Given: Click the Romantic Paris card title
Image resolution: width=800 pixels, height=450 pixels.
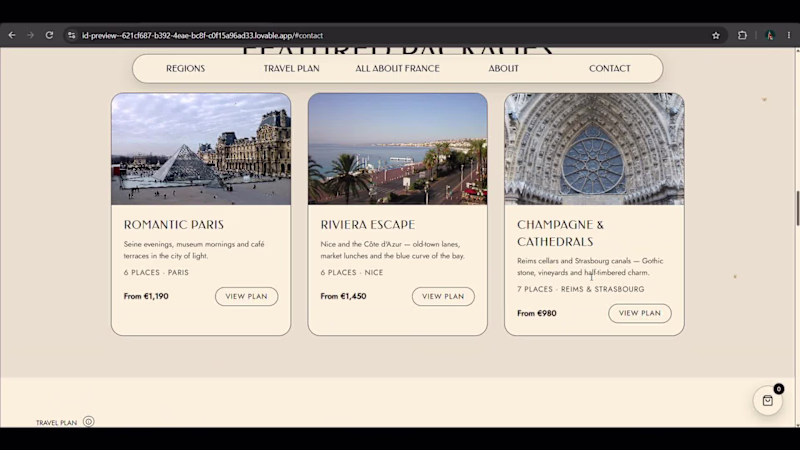Looking at the screenshot, I should (x=173, y=225).
